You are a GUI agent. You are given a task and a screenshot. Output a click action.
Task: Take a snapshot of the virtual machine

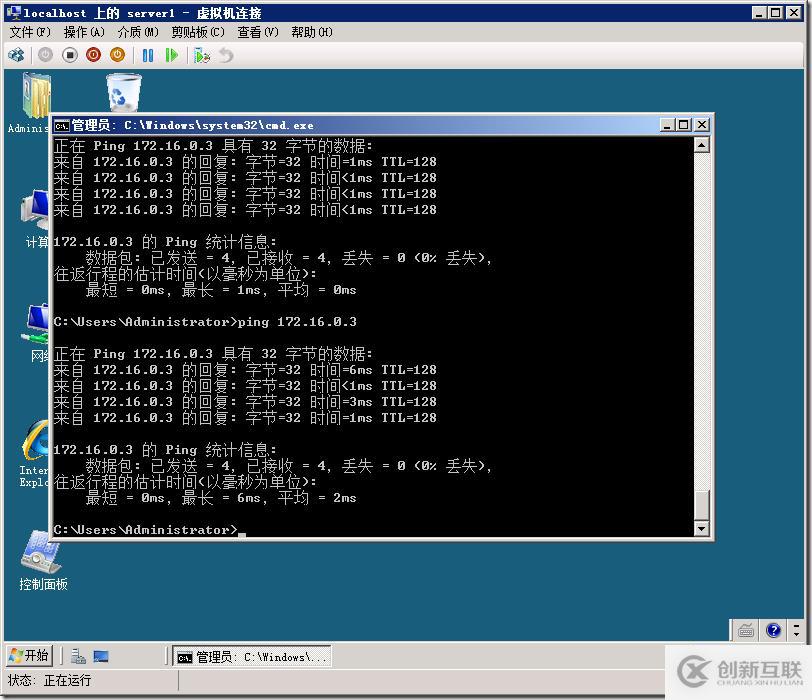[x=201, y=55]
